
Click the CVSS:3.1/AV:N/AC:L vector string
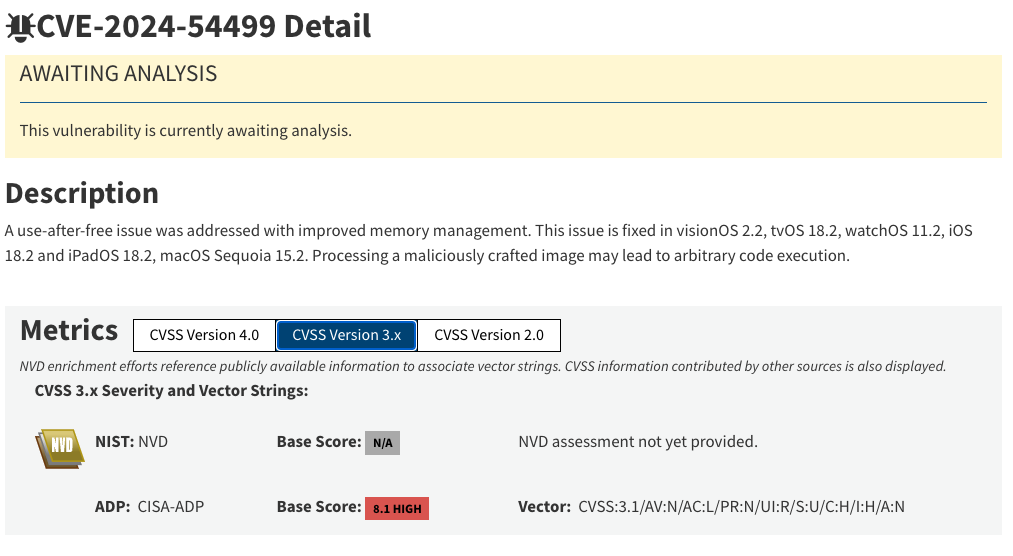[741, 507]
